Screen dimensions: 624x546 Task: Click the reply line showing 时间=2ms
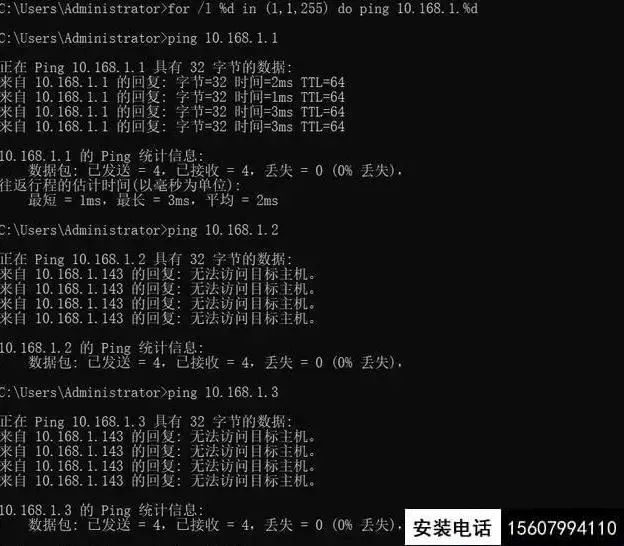pyautogui.click(x=172, y=82)
